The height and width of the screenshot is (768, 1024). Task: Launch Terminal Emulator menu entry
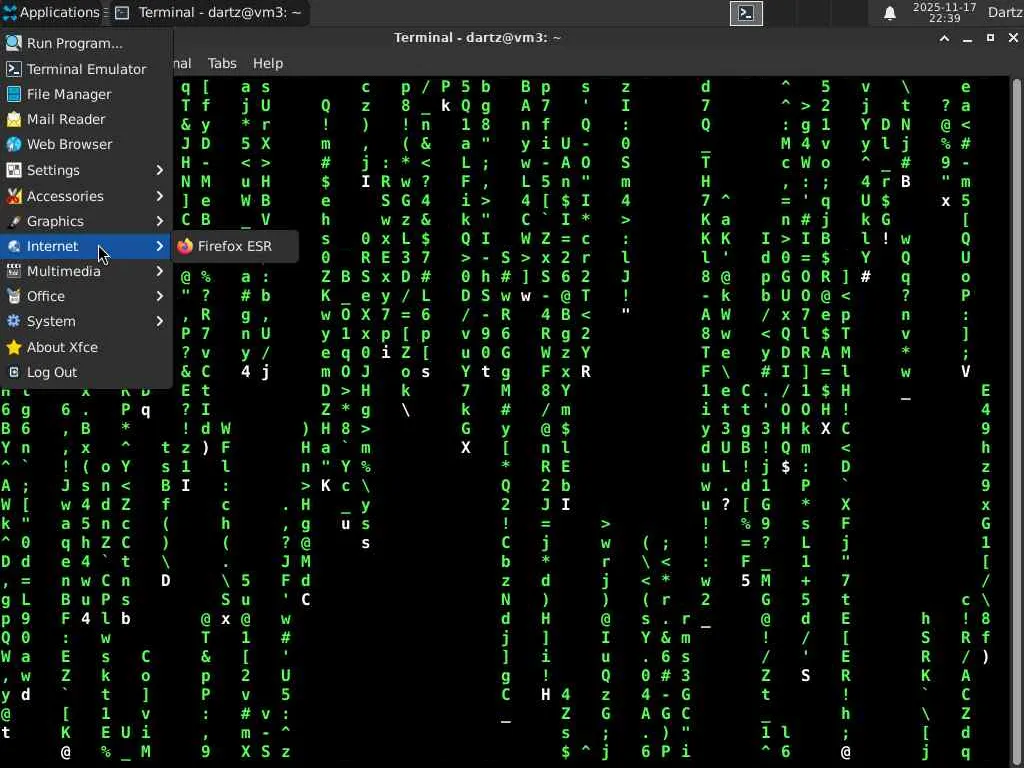[x=86, y=69]
